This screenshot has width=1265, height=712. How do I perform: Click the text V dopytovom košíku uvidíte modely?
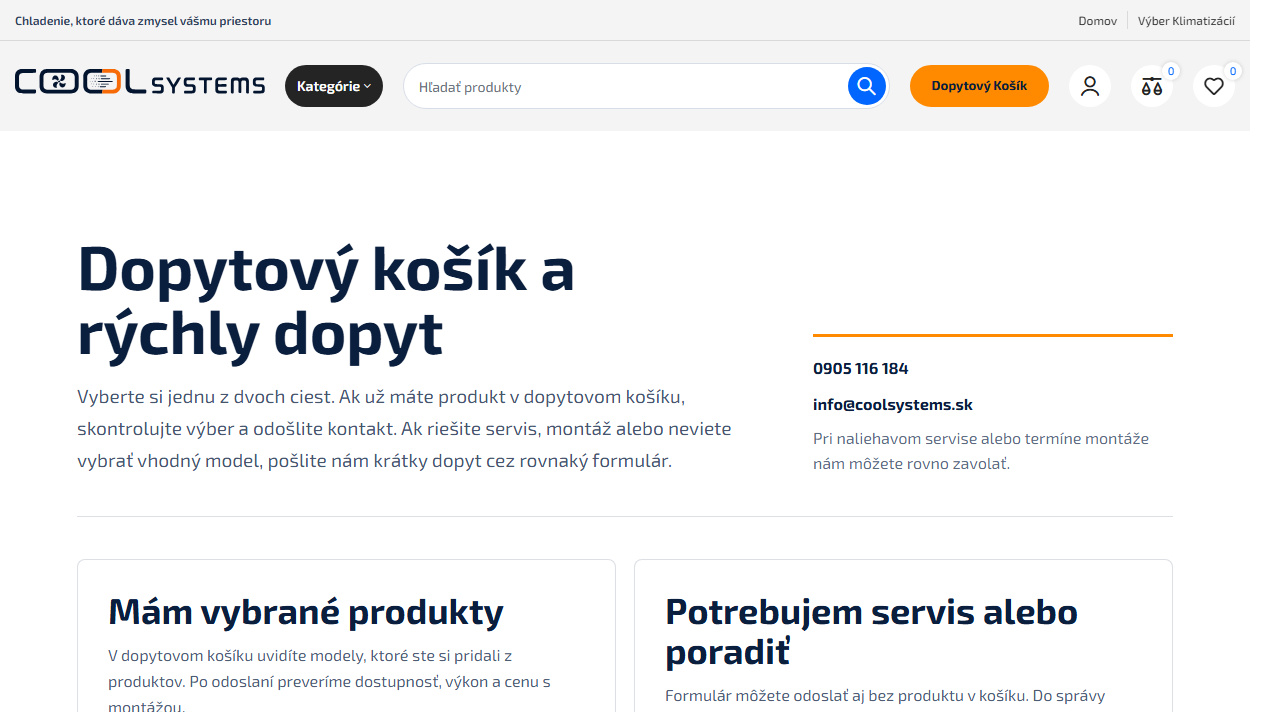(329, 681)
